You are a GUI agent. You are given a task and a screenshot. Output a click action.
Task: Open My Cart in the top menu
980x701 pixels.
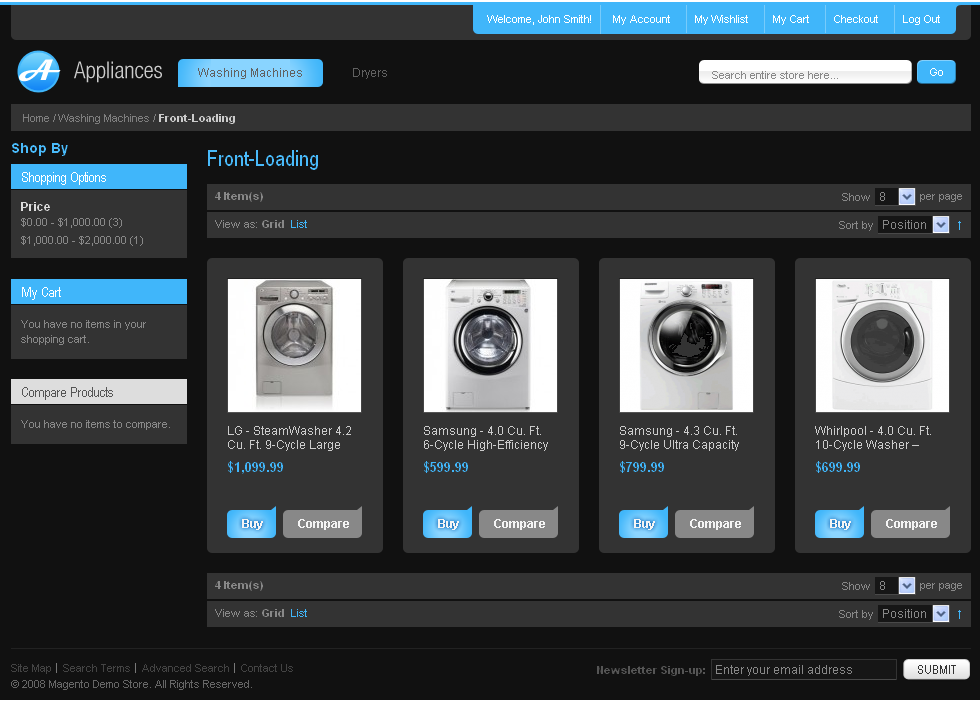click(x=791, y=19)
